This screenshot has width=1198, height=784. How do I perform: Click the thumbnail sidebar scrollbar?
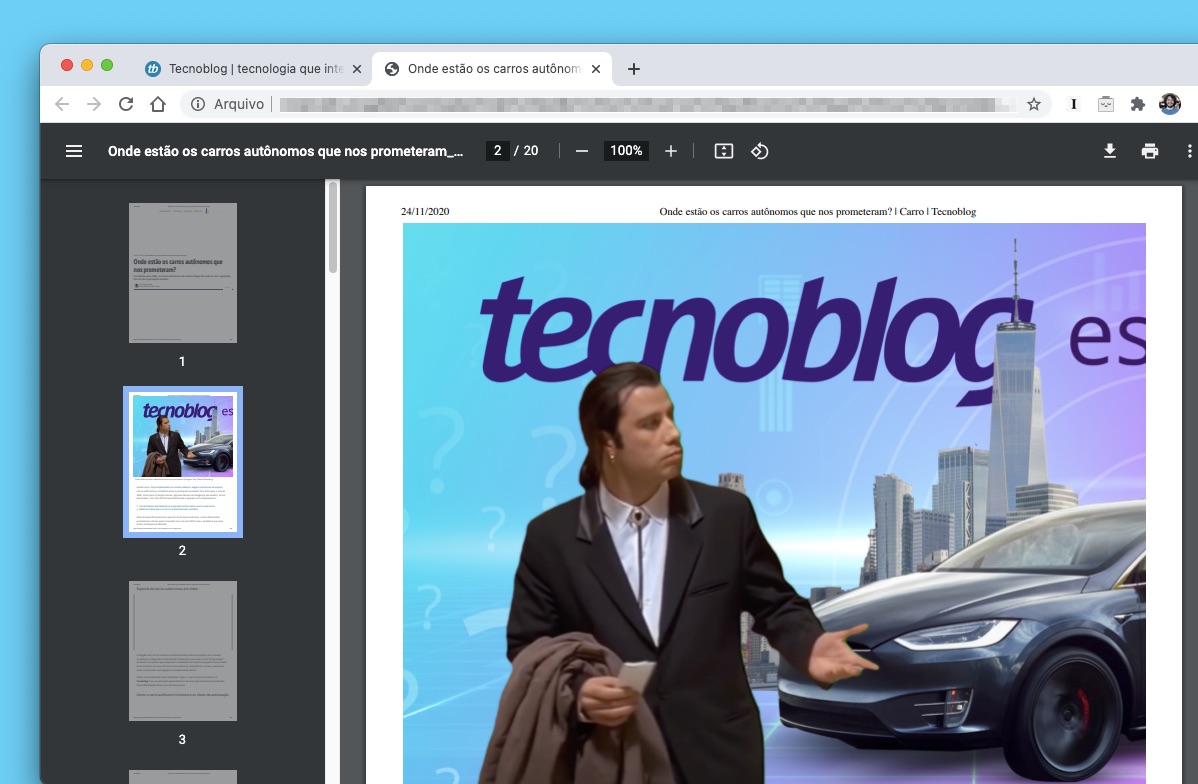point(333,228)
